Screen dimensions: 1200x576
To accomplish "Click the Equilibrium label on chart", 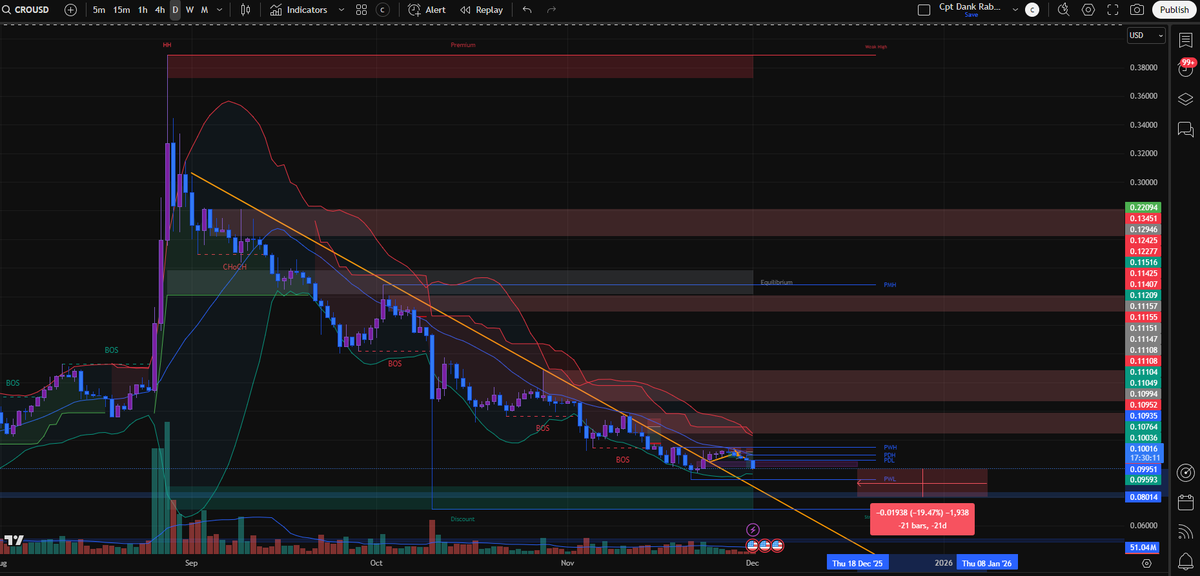I will pos(776,283).
